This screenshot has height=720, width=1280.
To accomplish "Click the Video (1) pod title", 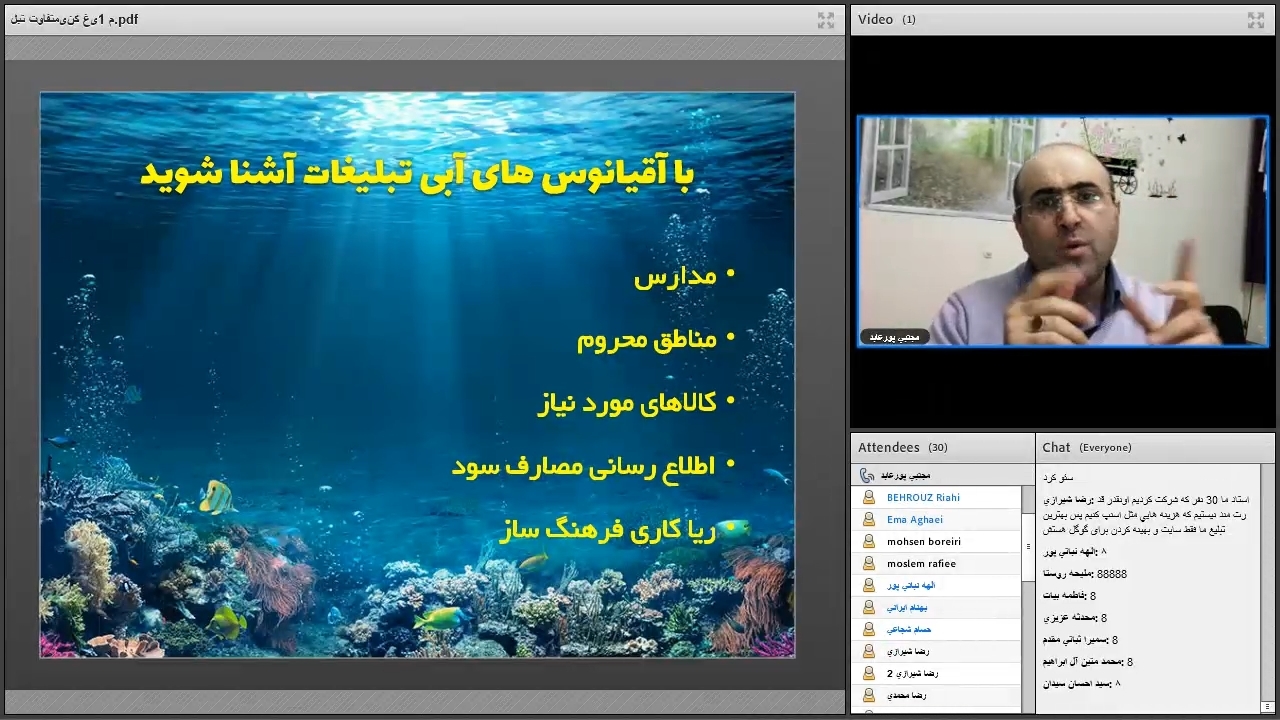I will tap(886, 19).
